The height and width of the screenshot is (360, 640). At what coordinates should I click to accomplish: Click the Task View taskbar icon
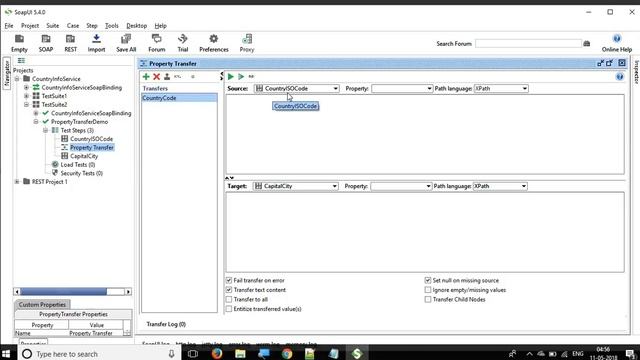[193, 353]
